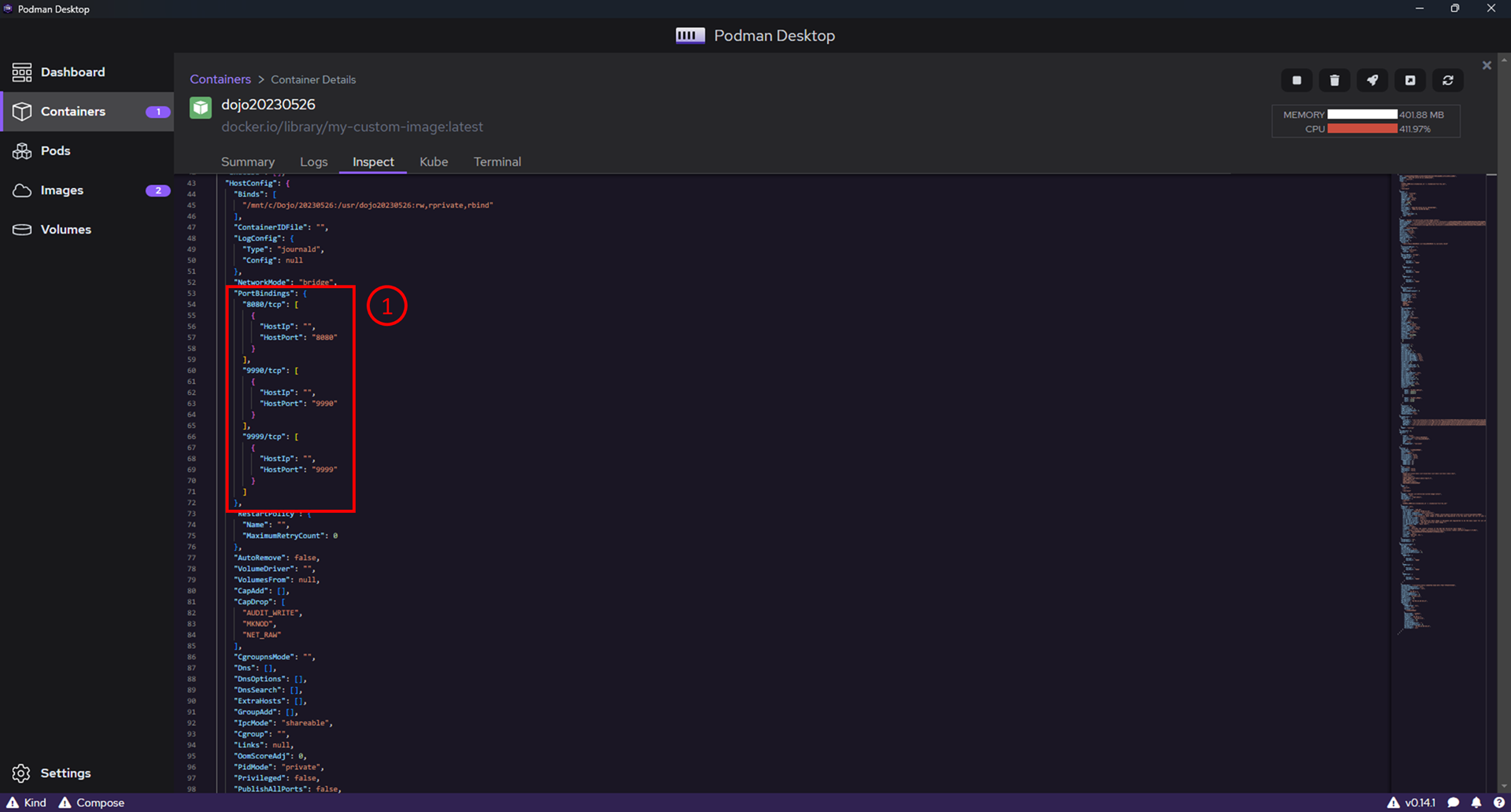Click the "PortBindings" key line
The image size is (1511, 812).
pos(270,293)
